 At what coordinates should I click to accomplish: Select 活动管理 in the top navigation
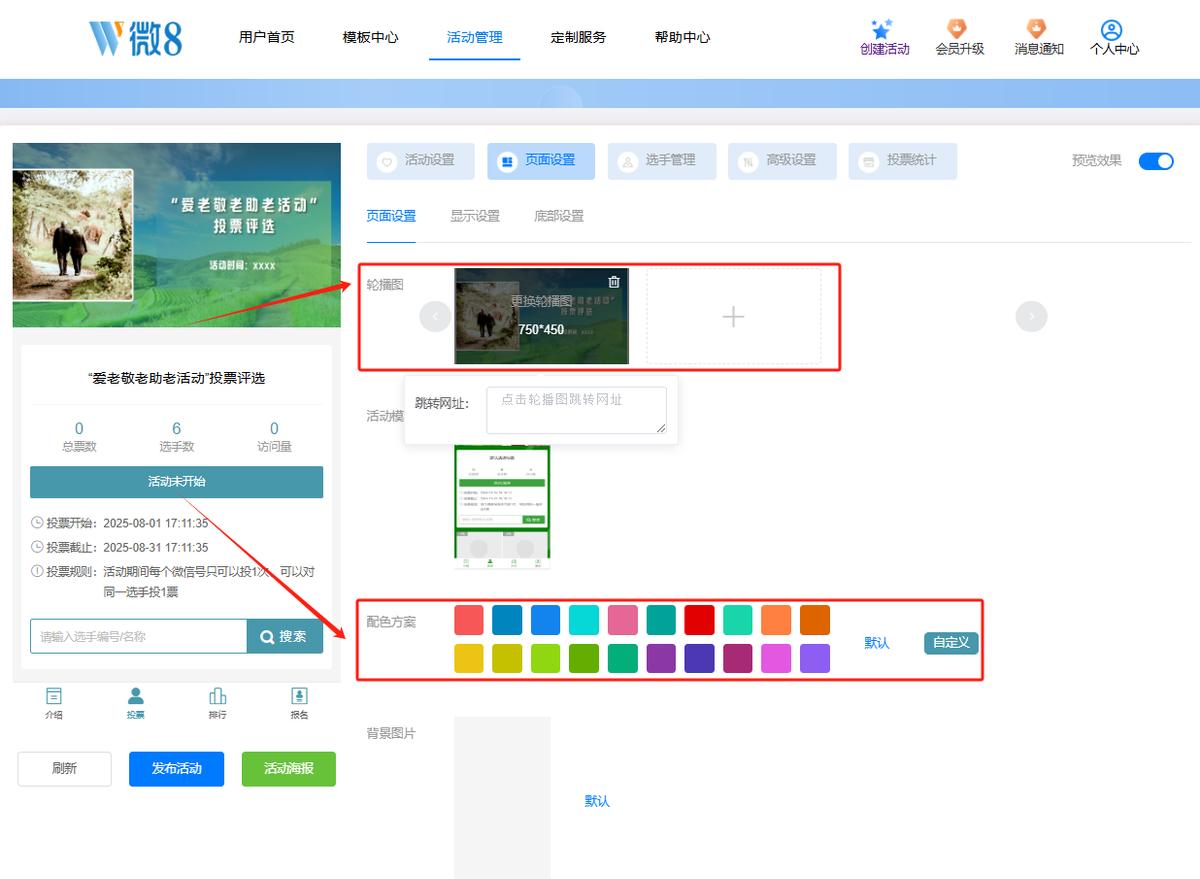coord(475,37)
